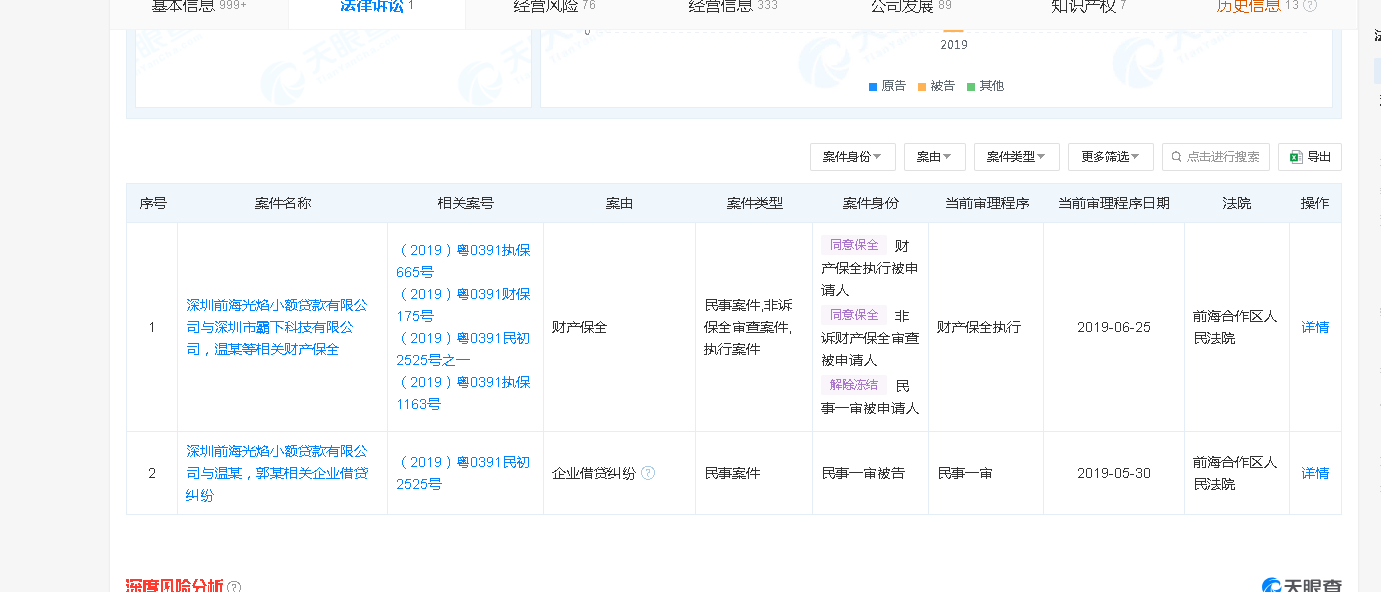Click help icon next to 企业借贷纠纷
The image size is (1381, 592).
click(648, 473)
